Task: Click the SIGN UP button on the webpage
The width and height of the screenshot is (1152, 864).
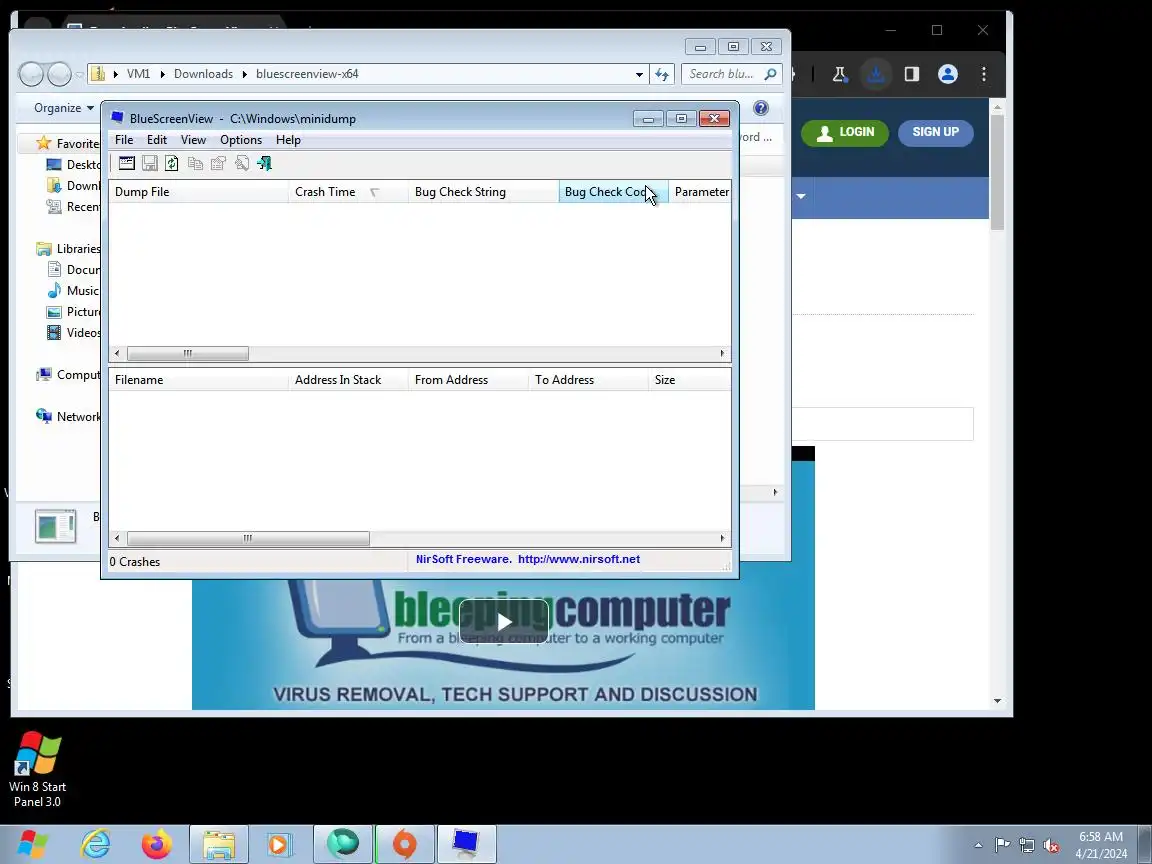Action: tap(935, 132)
